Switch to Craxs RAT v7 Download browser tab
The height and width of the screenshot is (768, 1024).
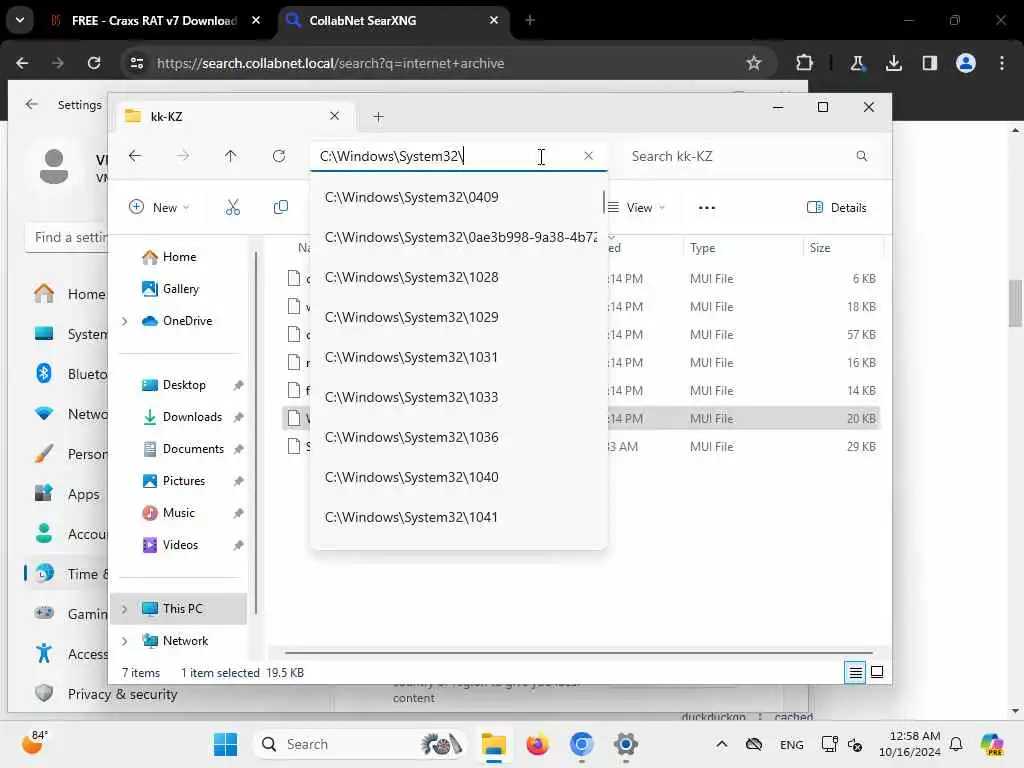point(155,21)
